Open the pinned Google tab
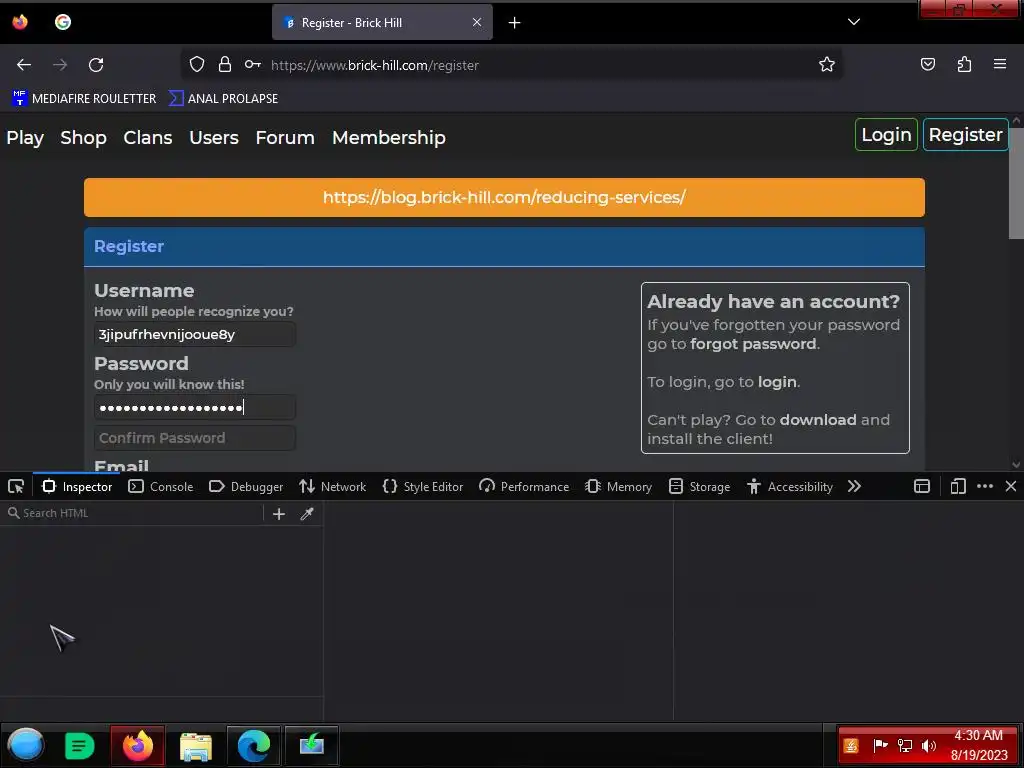The image size is (1024, 768). [x=63, y=22]
